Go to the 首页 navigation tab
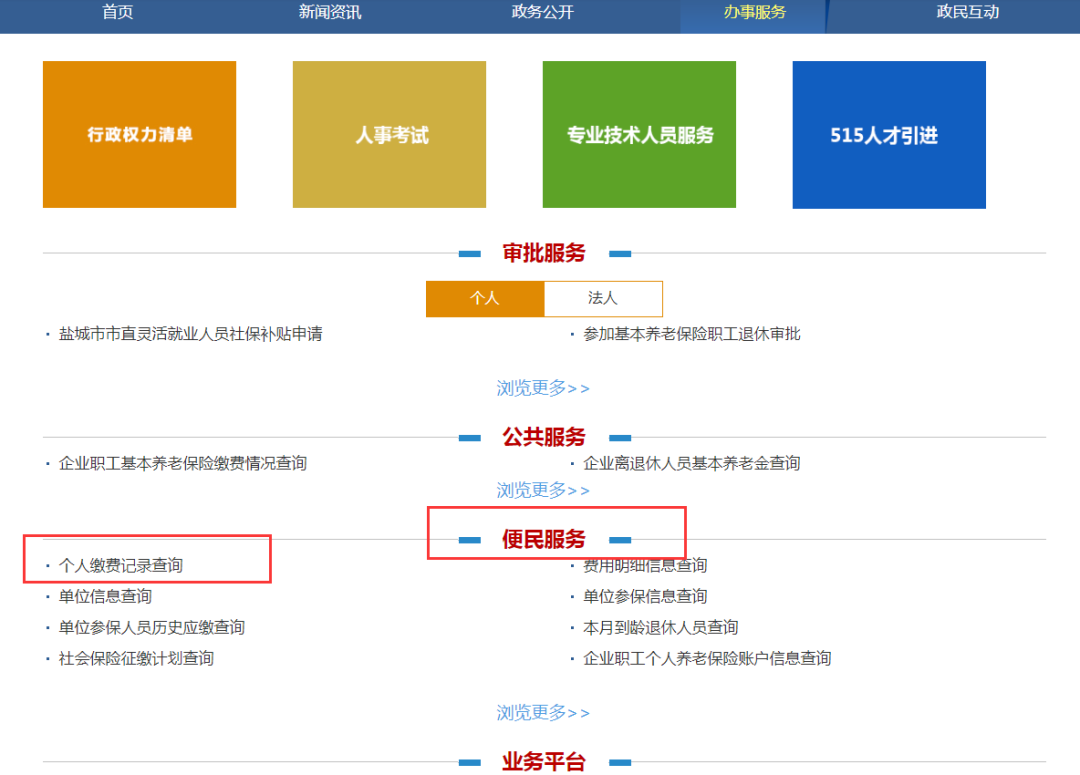The image size is (1080, 775). 118,12
